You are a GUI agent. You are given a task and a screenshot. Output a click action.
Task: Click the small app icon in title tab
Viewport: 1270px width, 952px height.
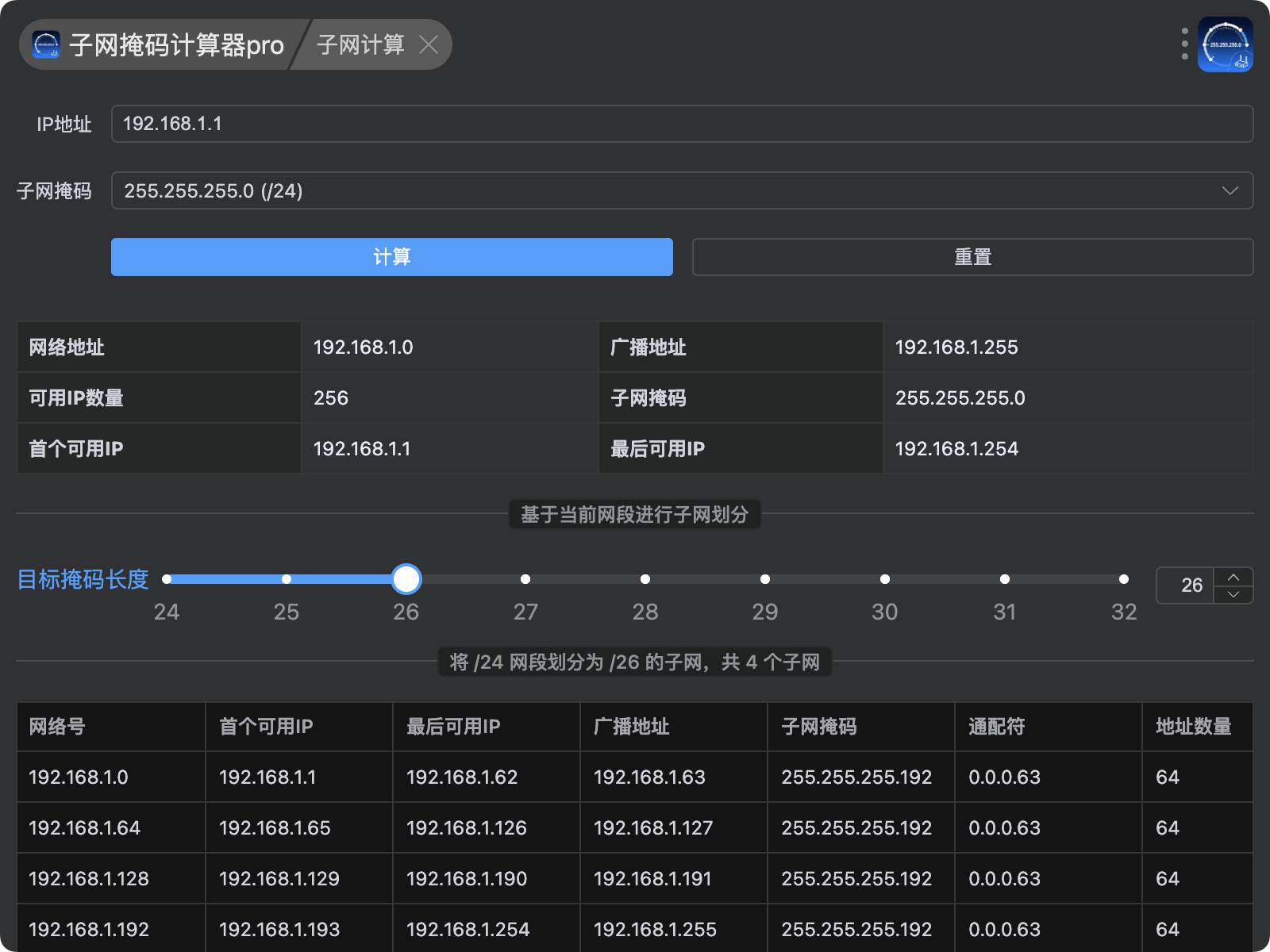pyautogui.click(x=46, y=44)
